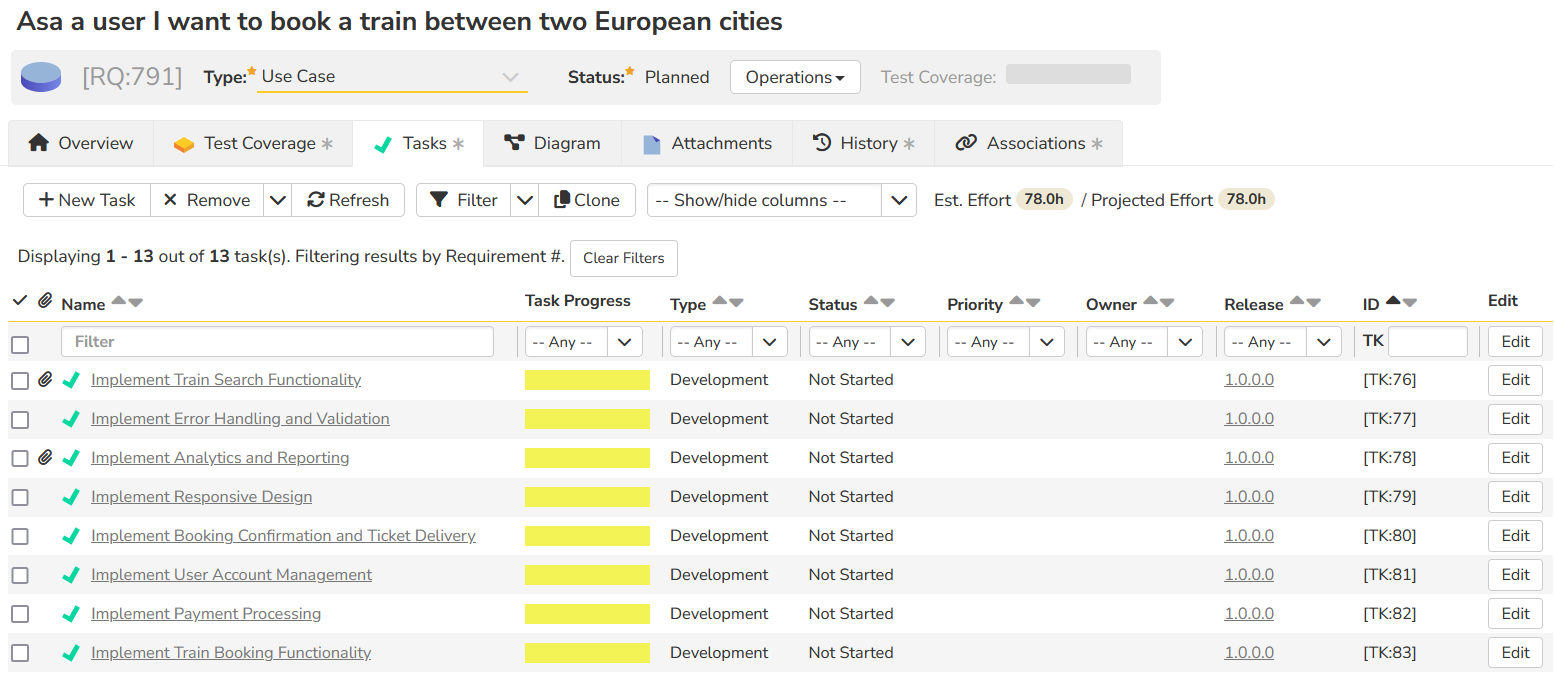The image size is (1554, 676).
Task: Check the box for Implement Responsive Design
Action: click(x=20, y=497)
